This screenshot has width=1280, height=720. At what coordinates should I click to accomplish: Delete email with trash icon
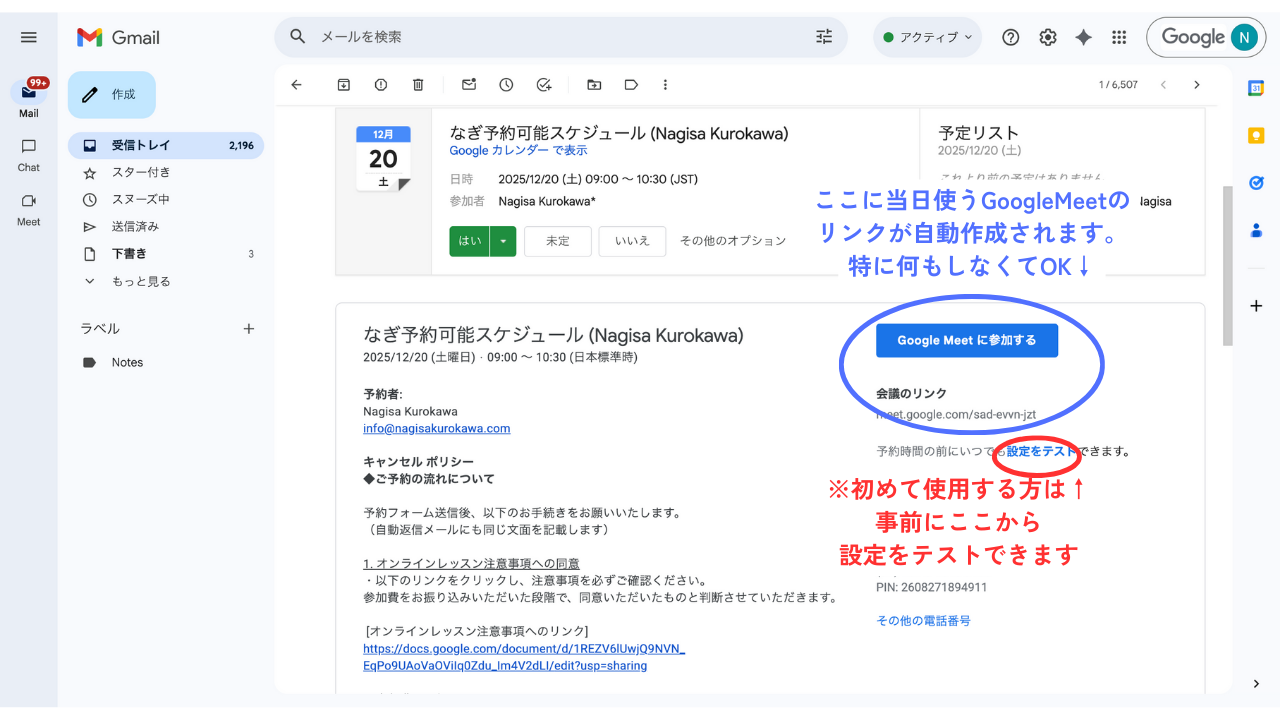[418, 85]
